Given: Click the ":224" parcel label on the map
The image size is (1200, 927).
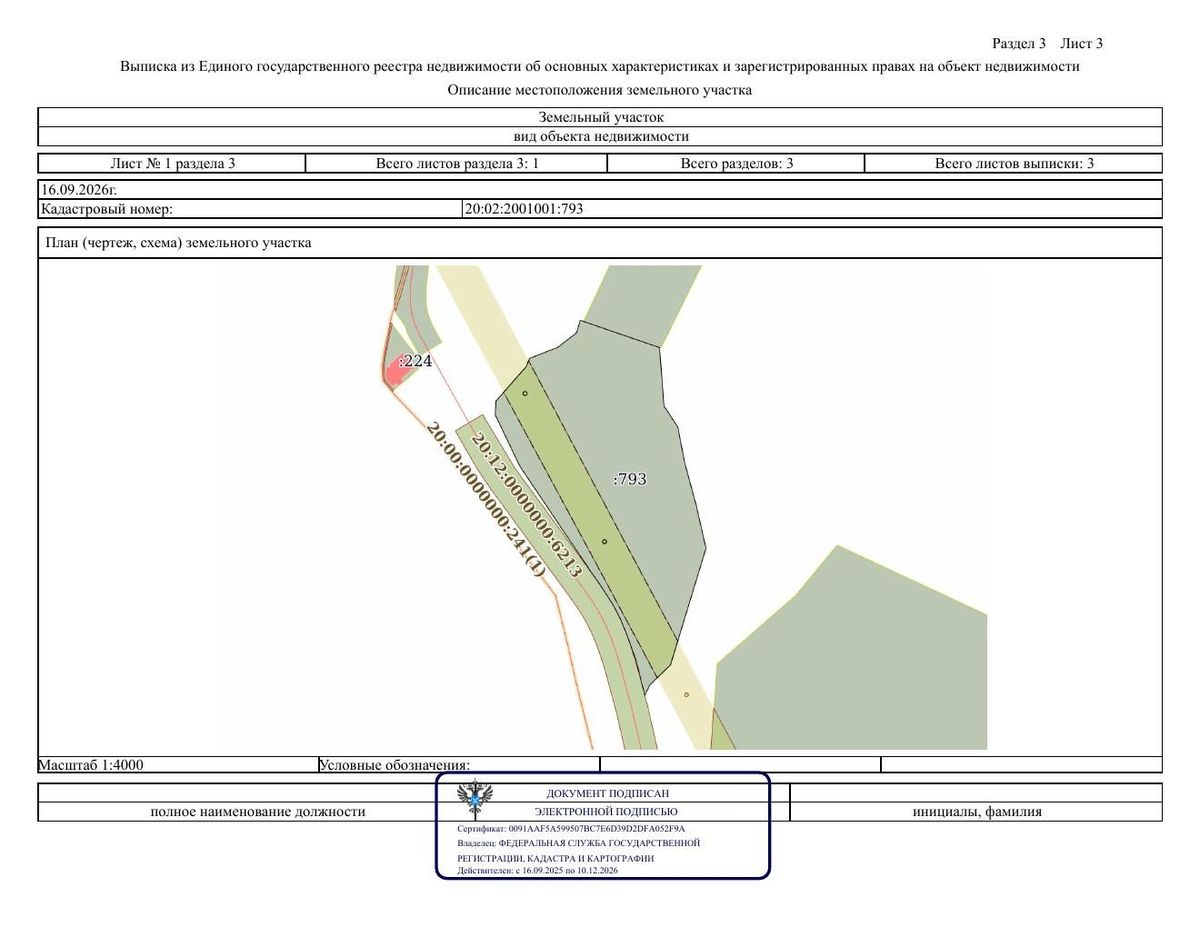Looking at the screenshot, I should (415, 361).
